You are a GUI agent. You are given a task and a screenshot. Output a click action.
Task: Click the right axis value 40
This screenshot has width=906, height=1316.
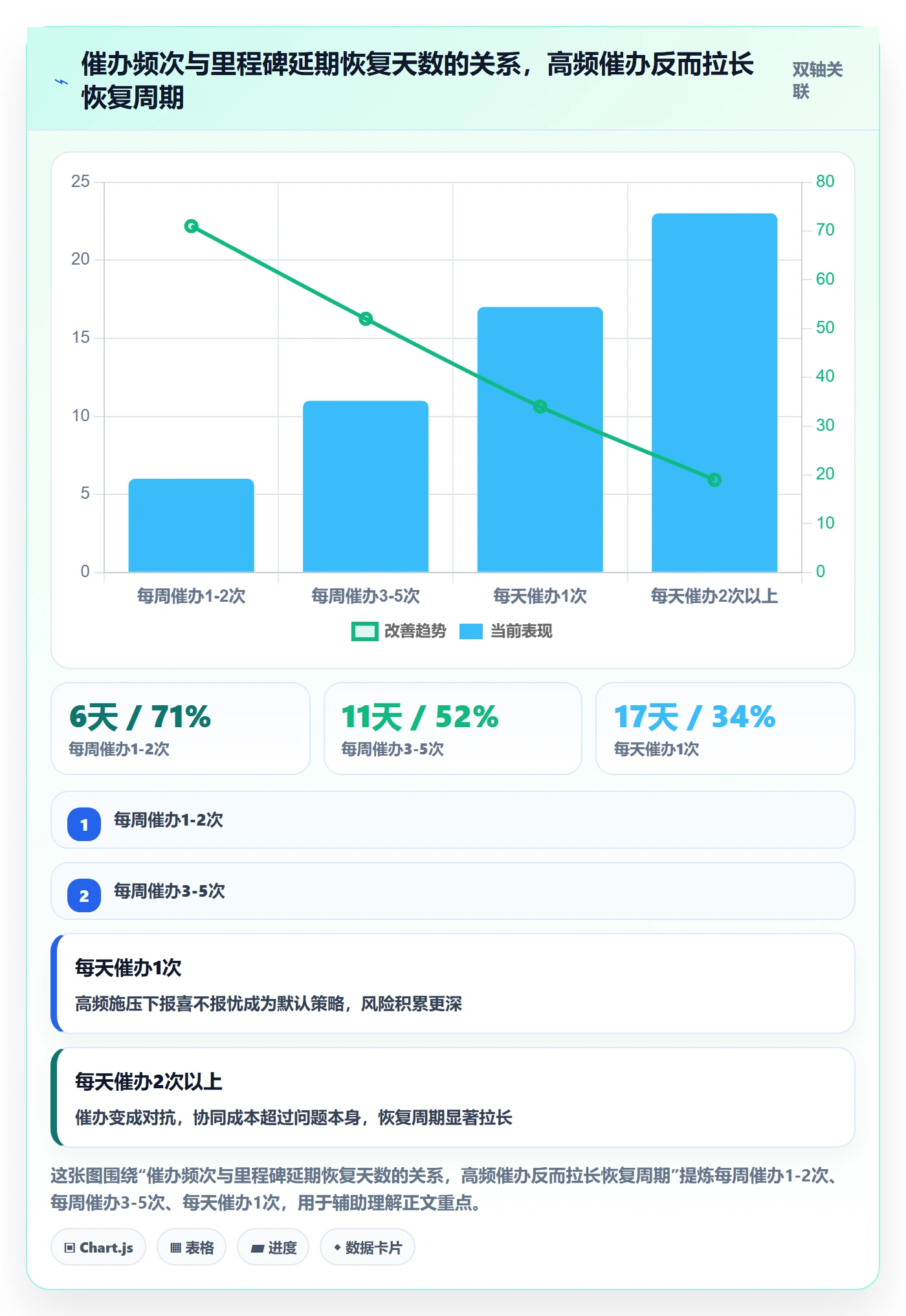pos(825,376)
